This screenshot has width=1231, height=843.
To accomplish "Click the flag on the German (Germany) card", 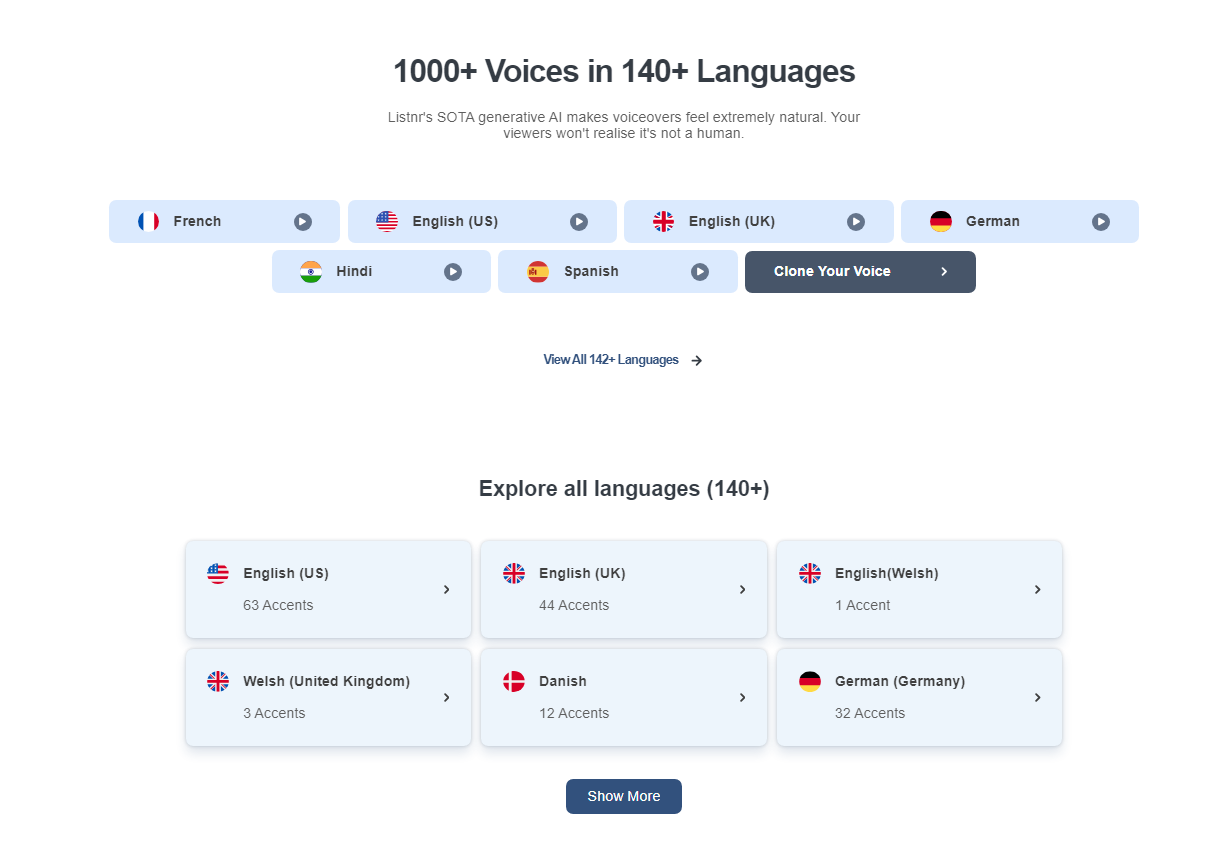I will (x=810, y=681).
